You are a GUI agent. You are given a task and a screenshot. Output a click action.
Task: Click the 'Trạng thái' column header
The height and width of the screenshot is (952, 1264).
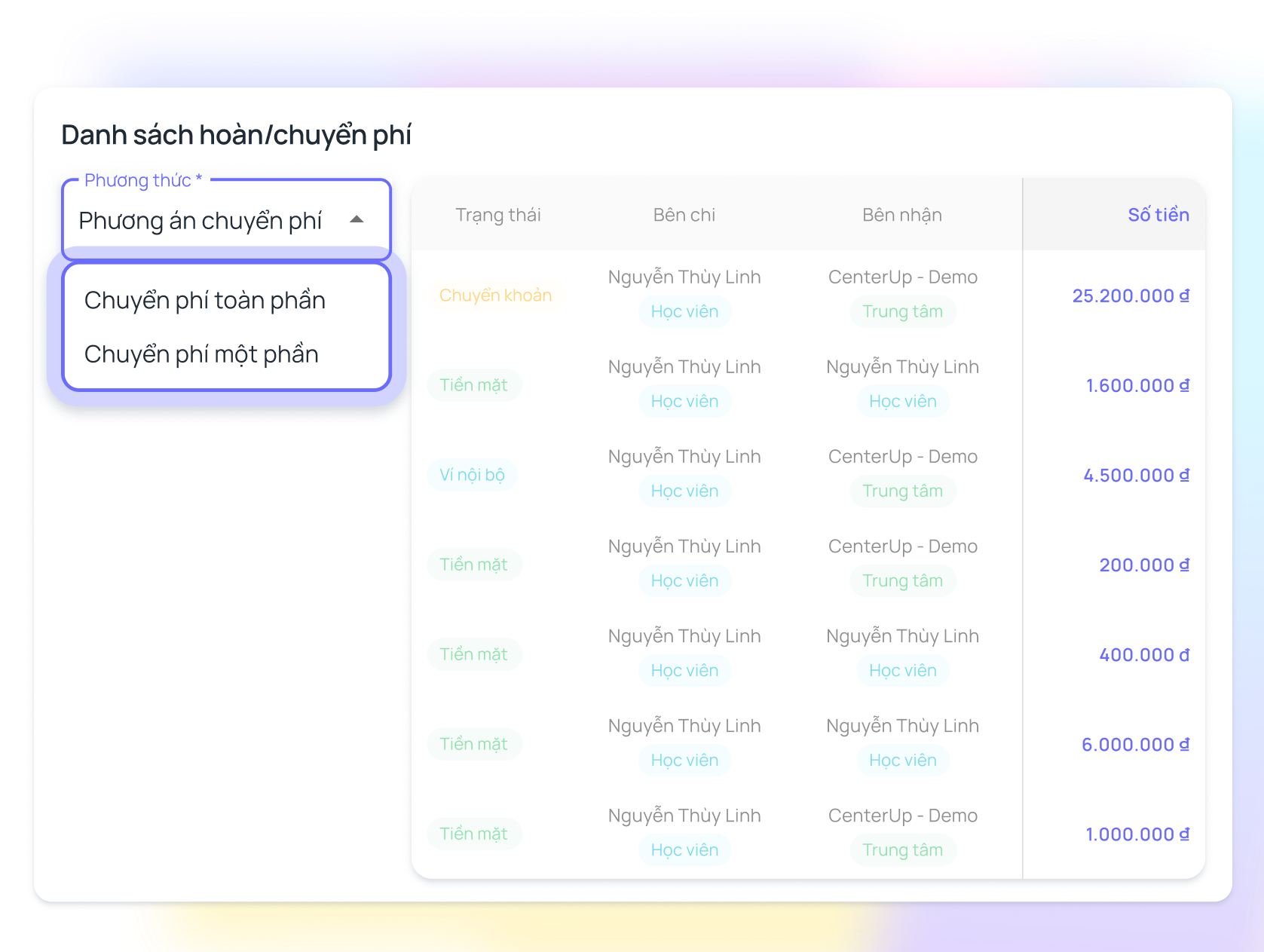(x=497, y=215)
